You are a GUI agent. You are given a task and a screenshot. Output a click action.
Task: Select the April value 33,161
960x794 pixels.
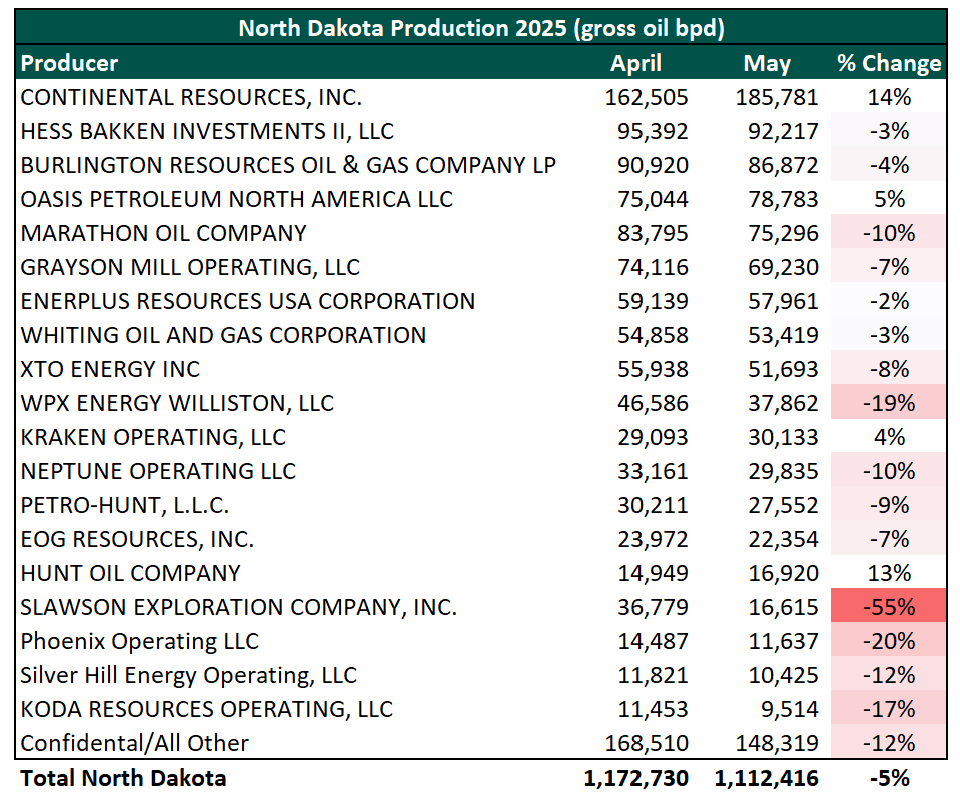pos(653,471)
